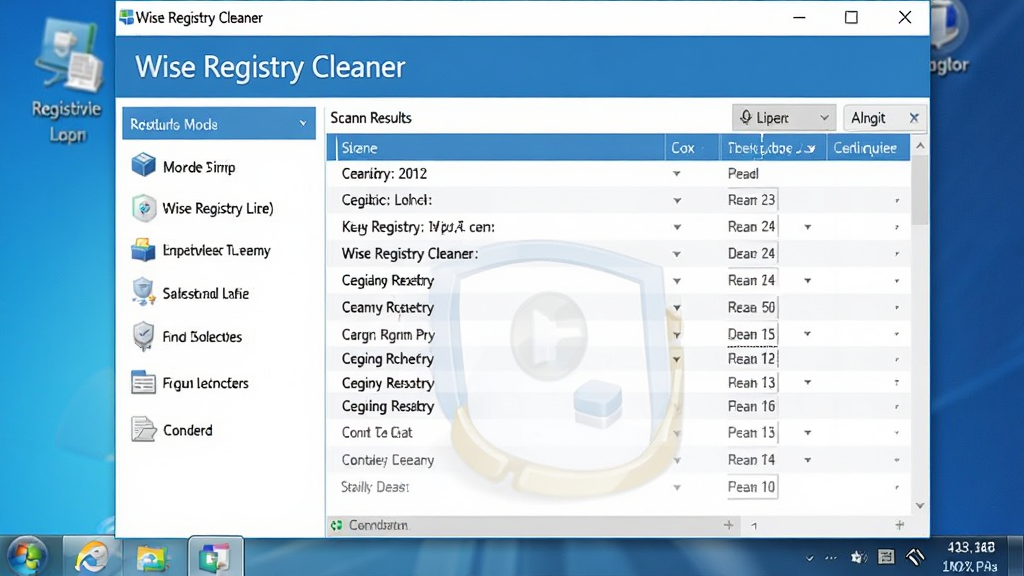The image size is (1024, 576).
Task: Select Wise Registry Lire) in sidebar
Action: coord(217,208)
